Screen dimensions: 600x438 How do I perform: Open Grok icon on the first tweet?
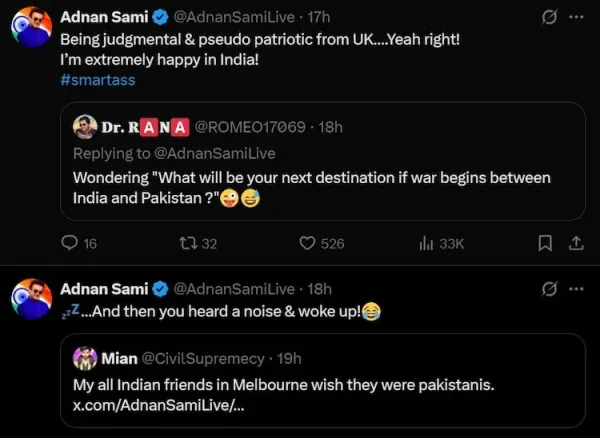click(x=547, y=18)
